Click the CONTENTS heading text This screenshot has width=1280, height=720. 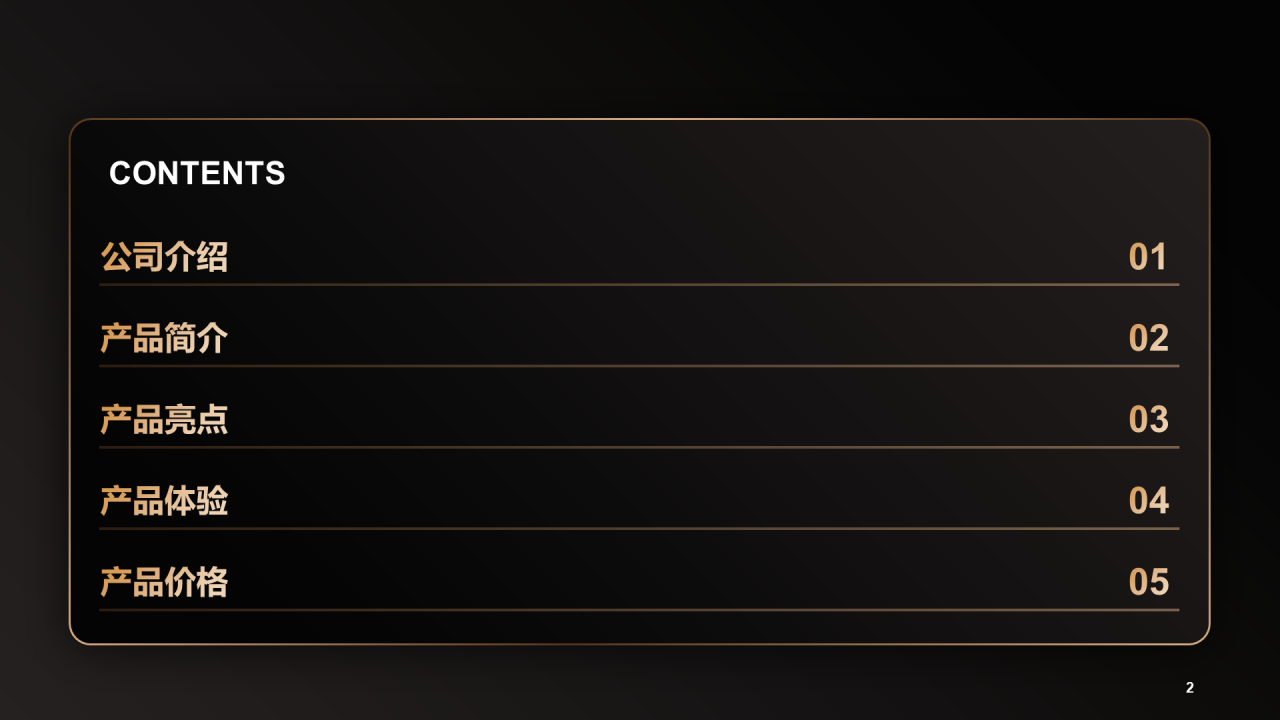(197, 173)
